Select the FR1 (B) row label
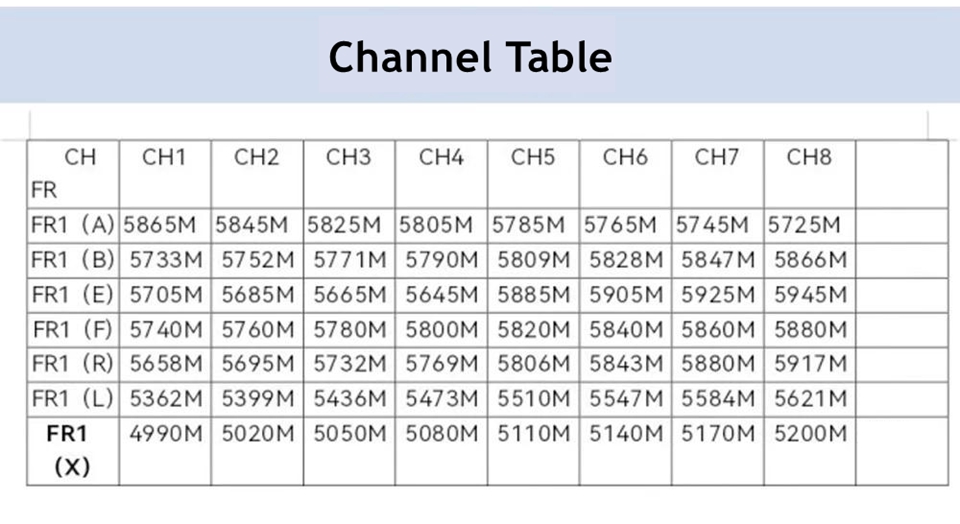 point(74,260)
